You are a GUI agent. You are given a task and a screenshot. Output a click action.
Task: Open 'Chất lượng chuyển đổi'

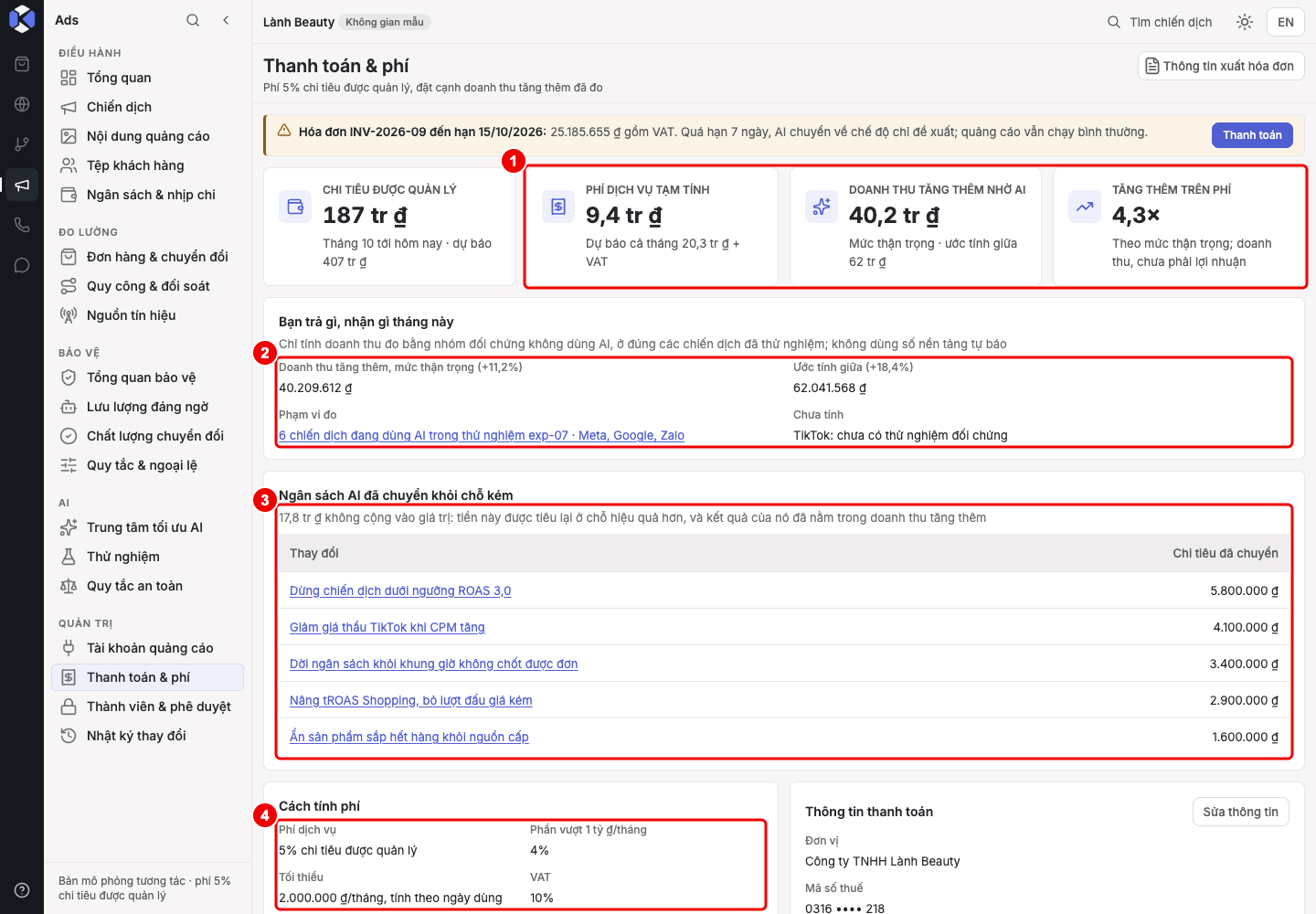pyautogui.click(x=147, y=436)
